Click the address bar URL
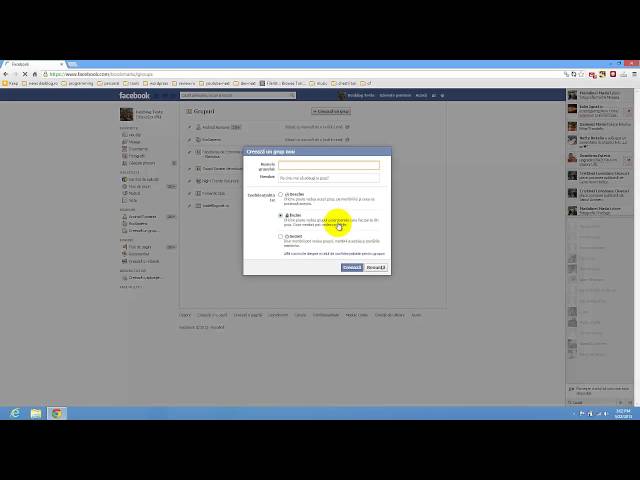 pos(101,74)
